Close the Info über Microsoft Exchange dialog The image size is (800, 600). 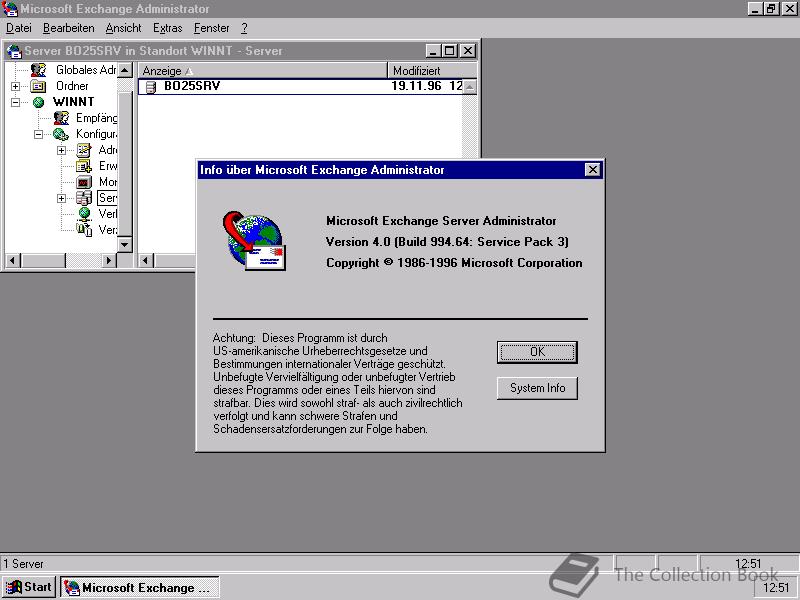(x=592, y=170)
